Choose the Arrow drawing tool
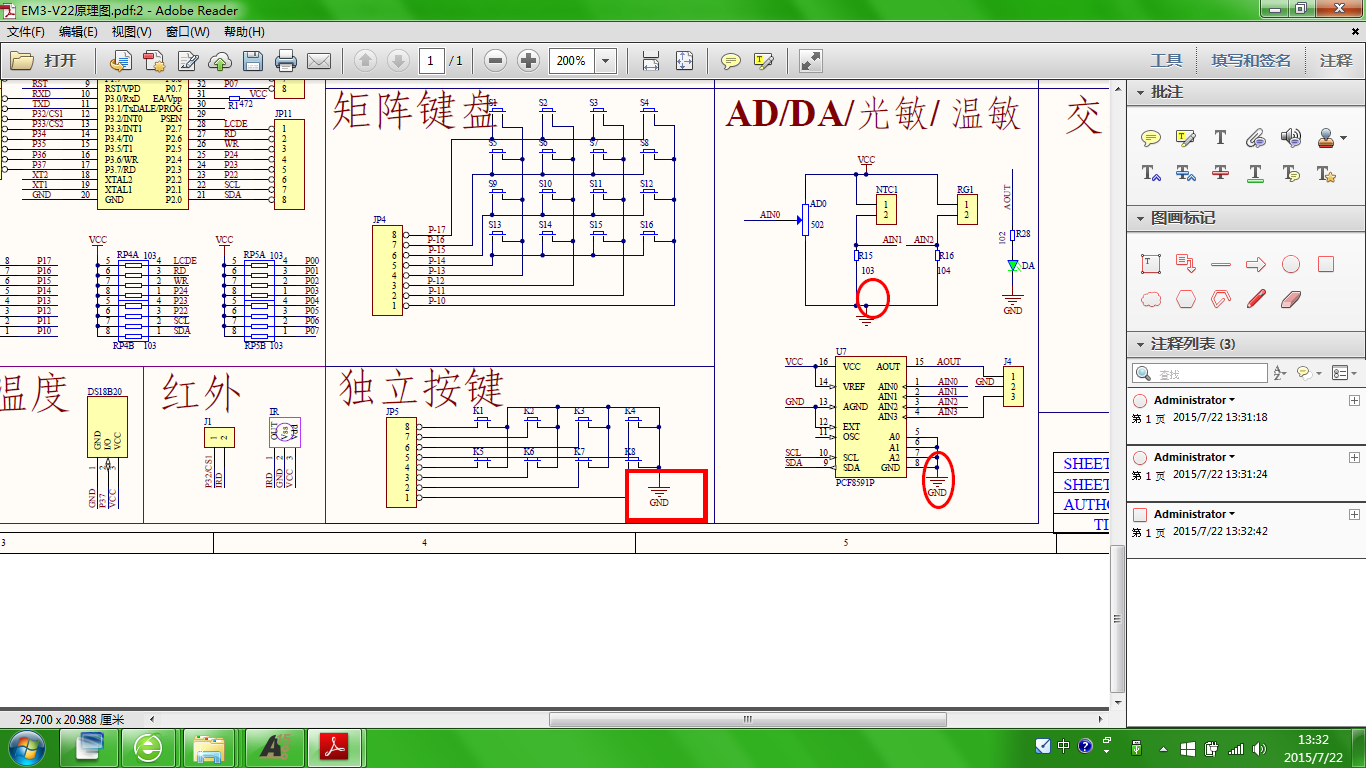1366x768 pixels. coord(1256,265)
